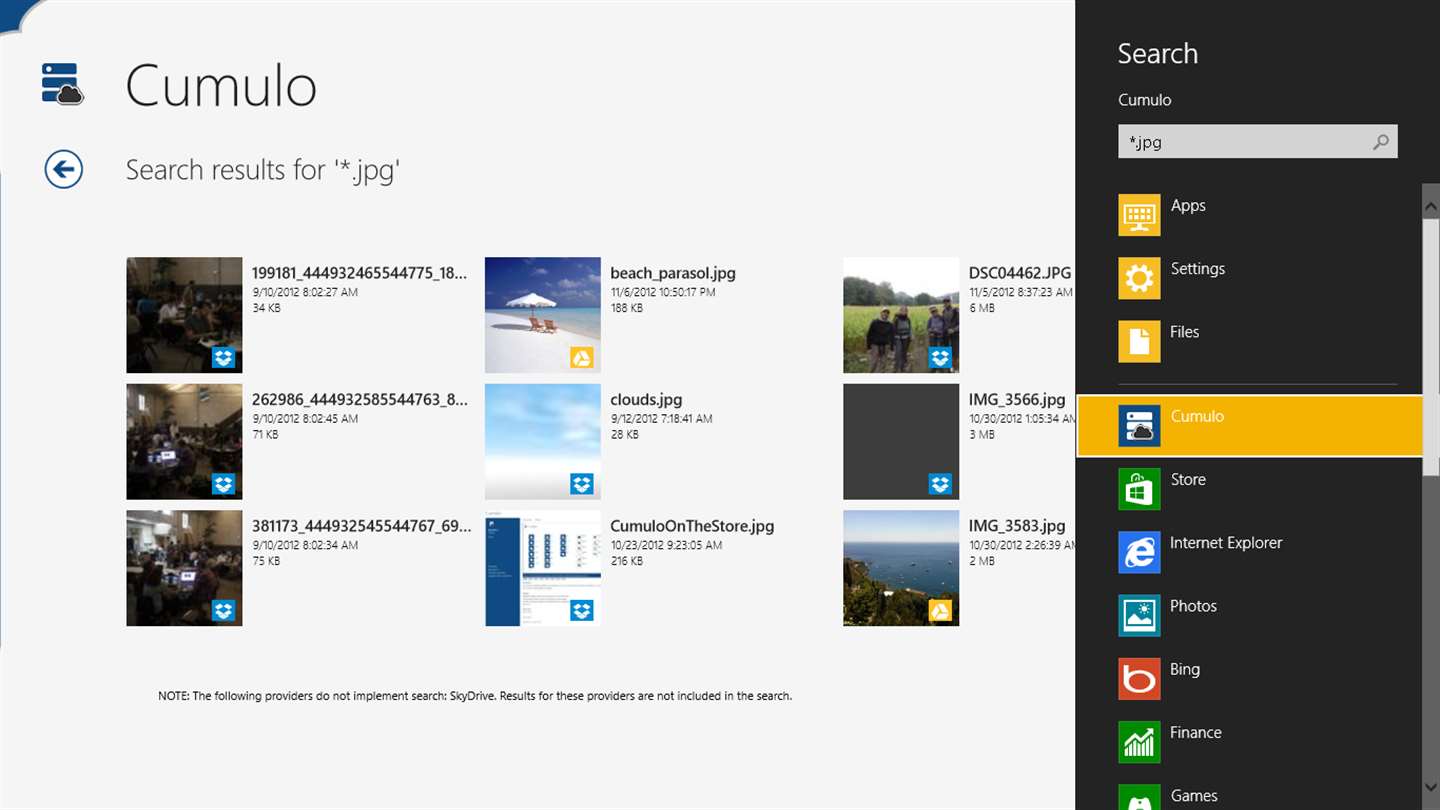Click the scroll down arrow in Search pane
This screenshot has width=1440, height=810.
click(1431, 786)
